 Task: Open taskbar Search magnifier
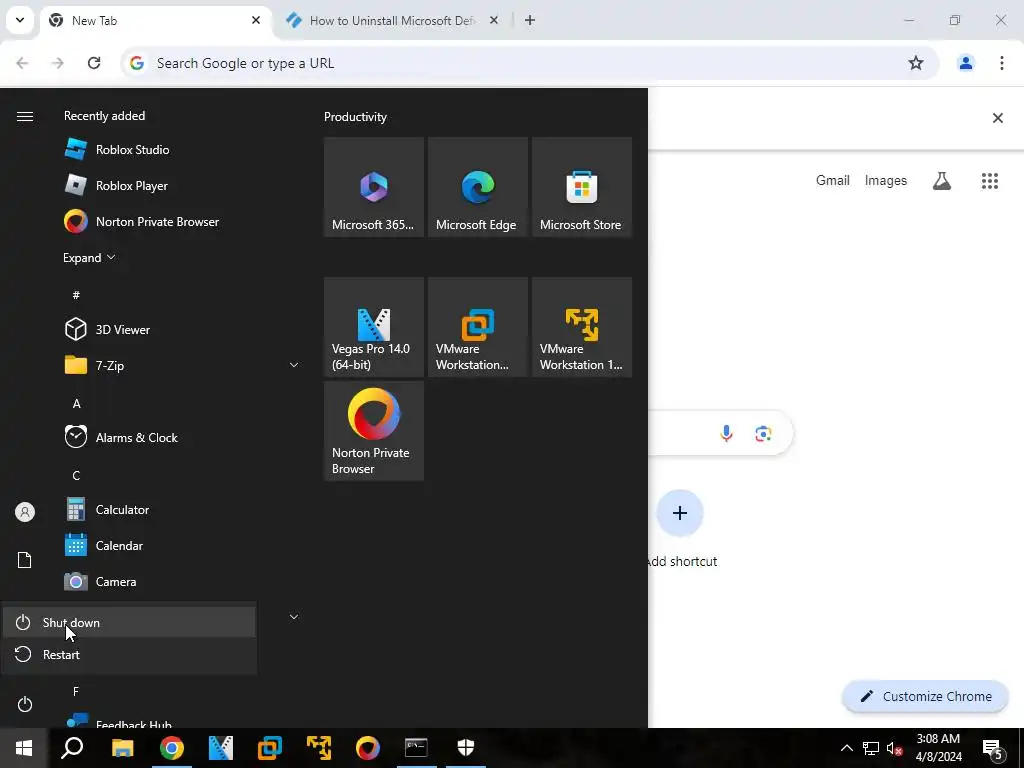72,748
